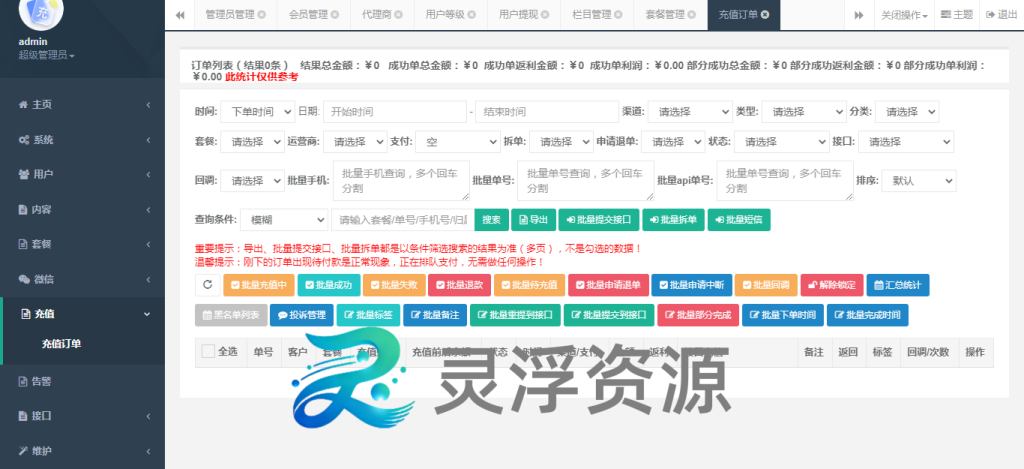Close the 栏目管理 tab via its x icon

coord(618,14)
